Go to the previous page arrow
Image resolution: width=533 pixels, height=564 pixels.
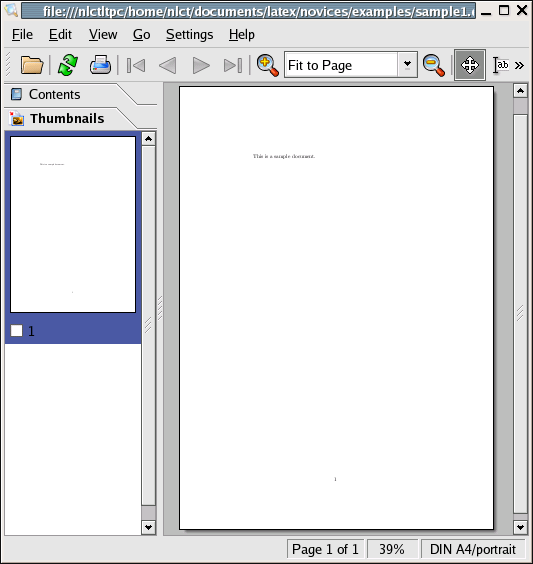[x=168, y=65]
